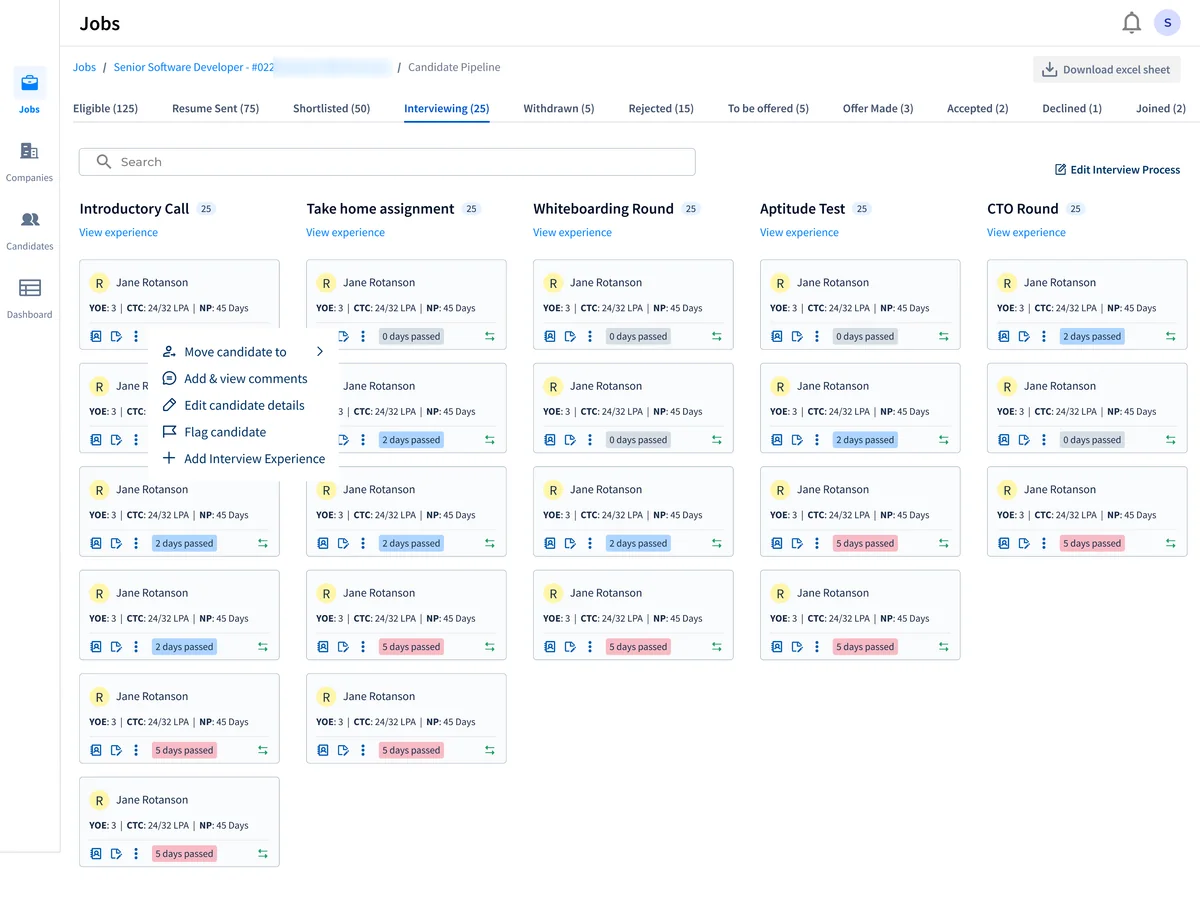1200x897 pixels.
Task: Open three-dots menu on Aptitude Test 0-days card
Action: (x=817, y=337)
